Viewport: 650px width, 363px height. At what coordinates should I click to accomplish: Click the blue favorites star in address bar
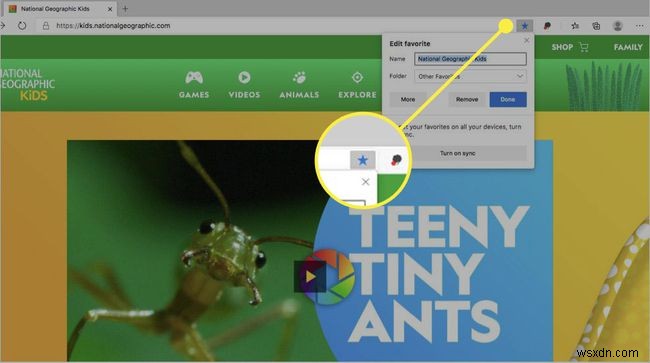(524, 26)
